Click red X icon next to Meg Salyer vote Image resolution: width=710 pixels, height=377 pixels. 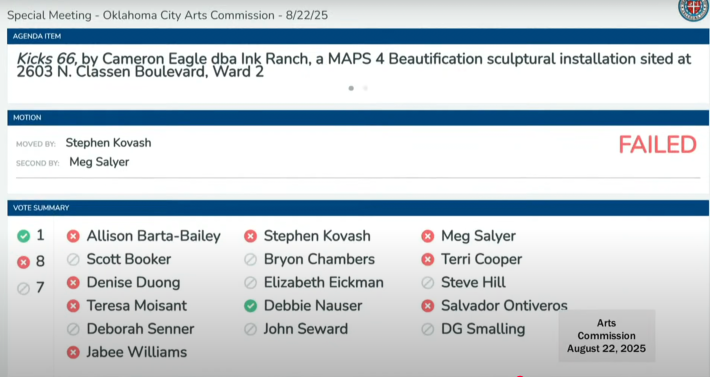(427, 236)
